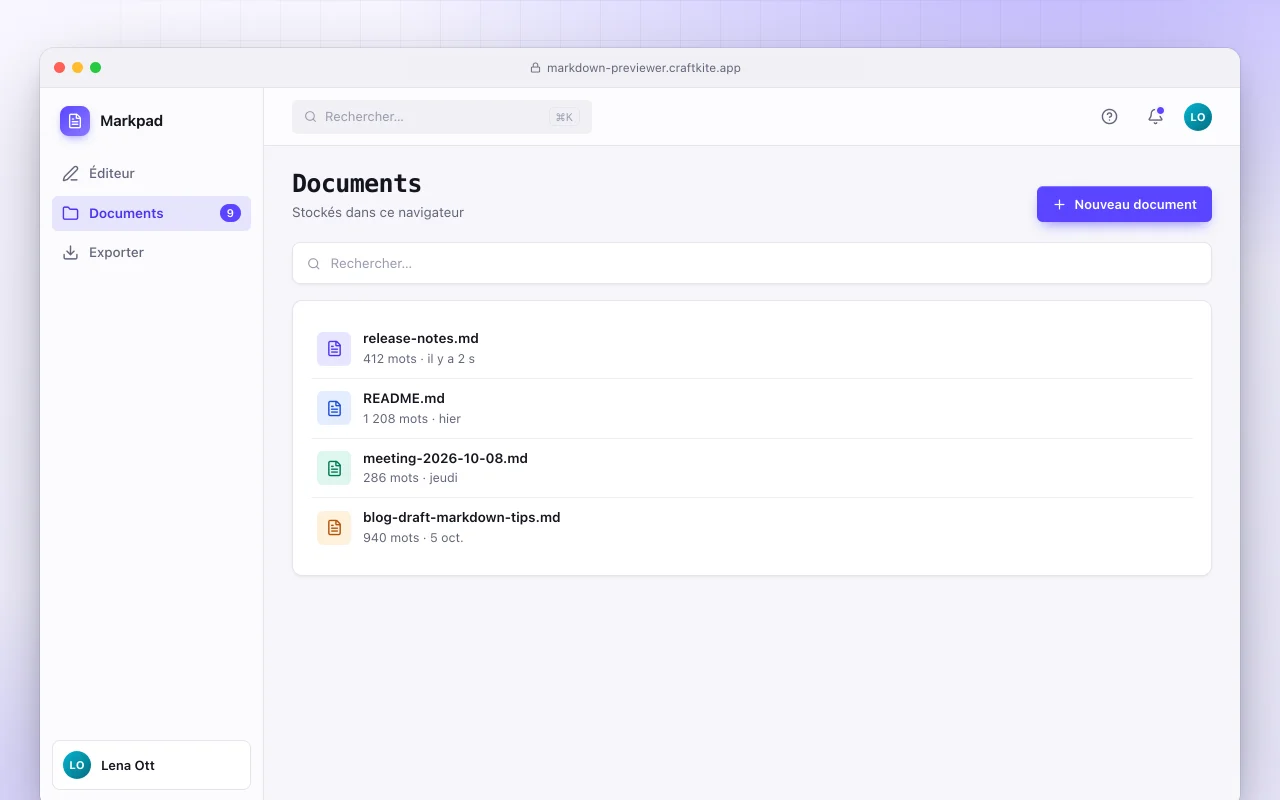The width and height of the screenshot is (1280, 800).
Task: Click the '412 mots · il y a 2 s' text
Action: coord(419,358)
